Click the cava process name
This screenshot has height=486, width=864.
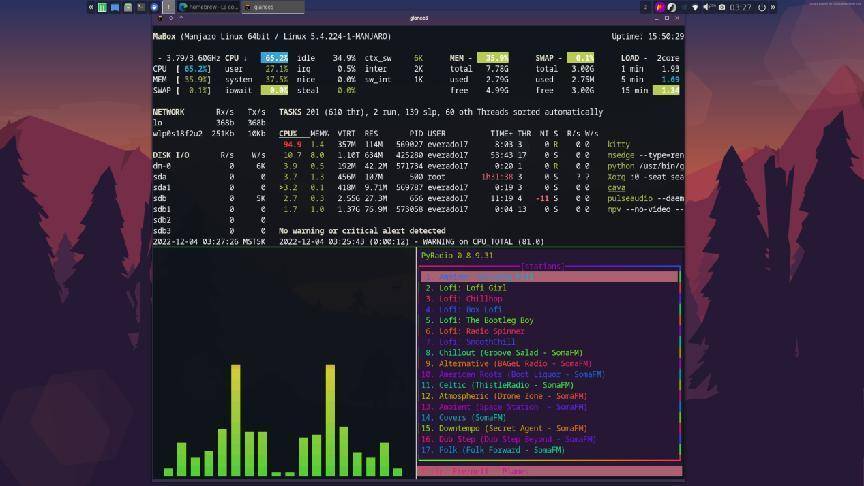(x=616, y=187)
